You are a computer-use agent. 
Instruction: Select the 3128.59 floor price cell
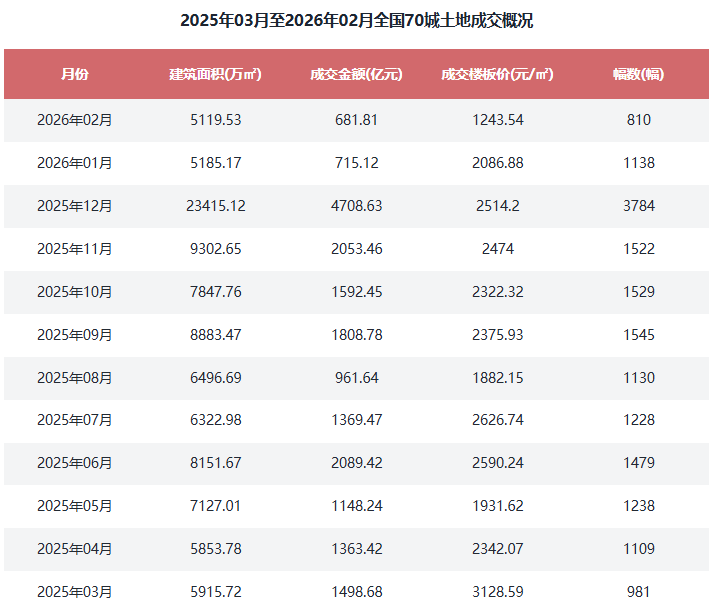(x=497, y=592)
